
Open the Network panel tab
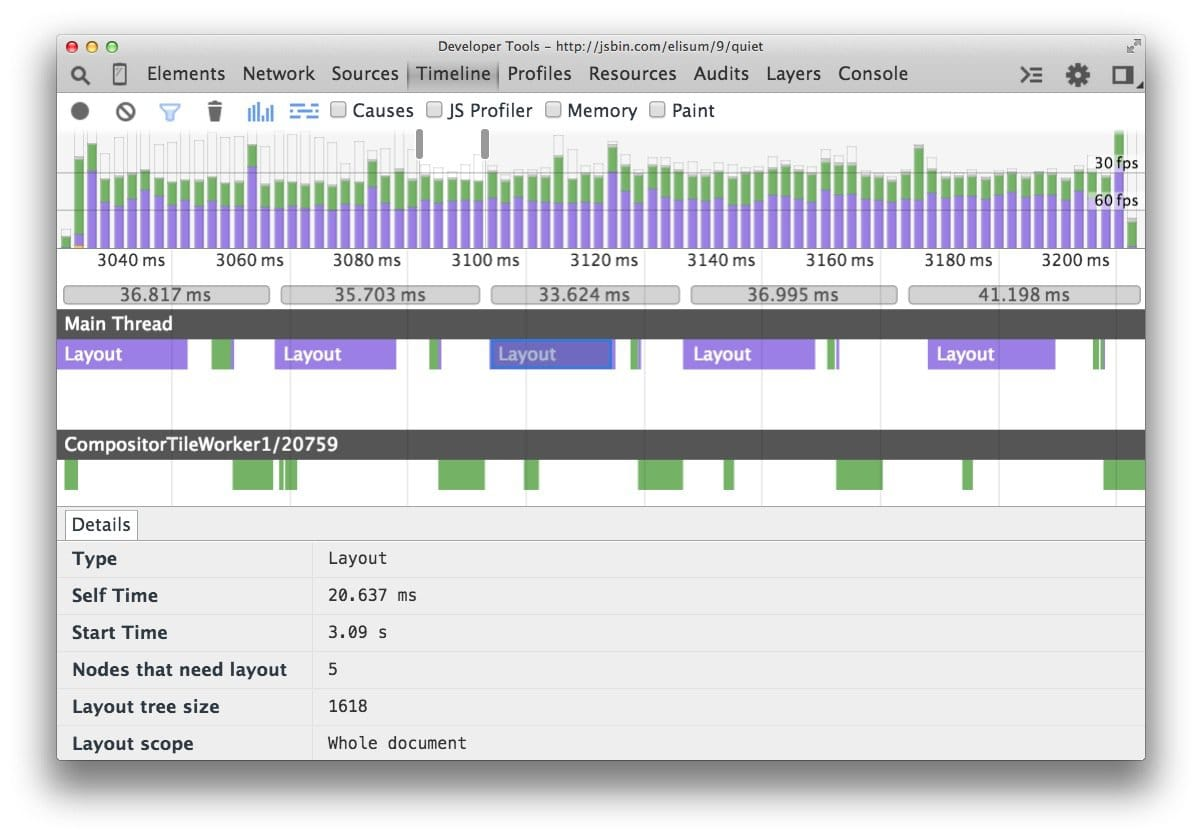279,74
